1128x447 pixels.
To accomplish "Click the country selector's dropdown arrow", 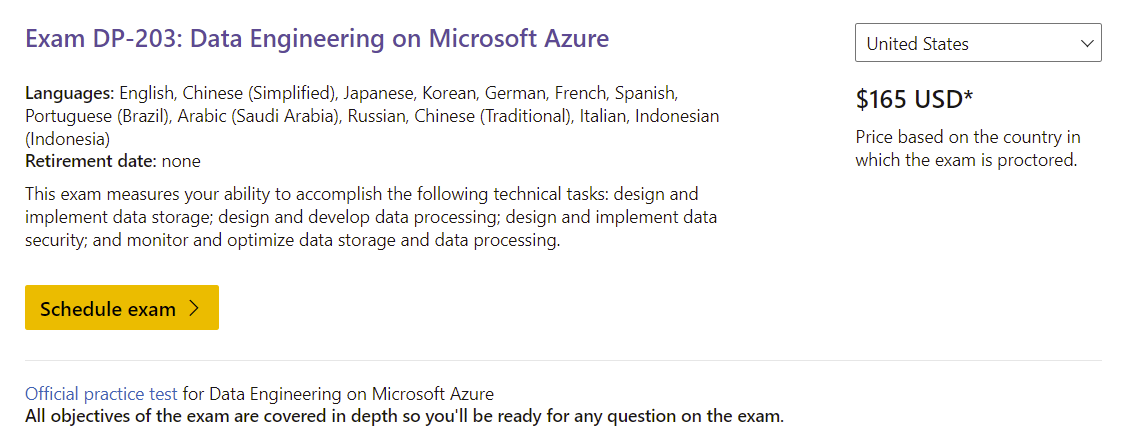I will click(1087, 44).
